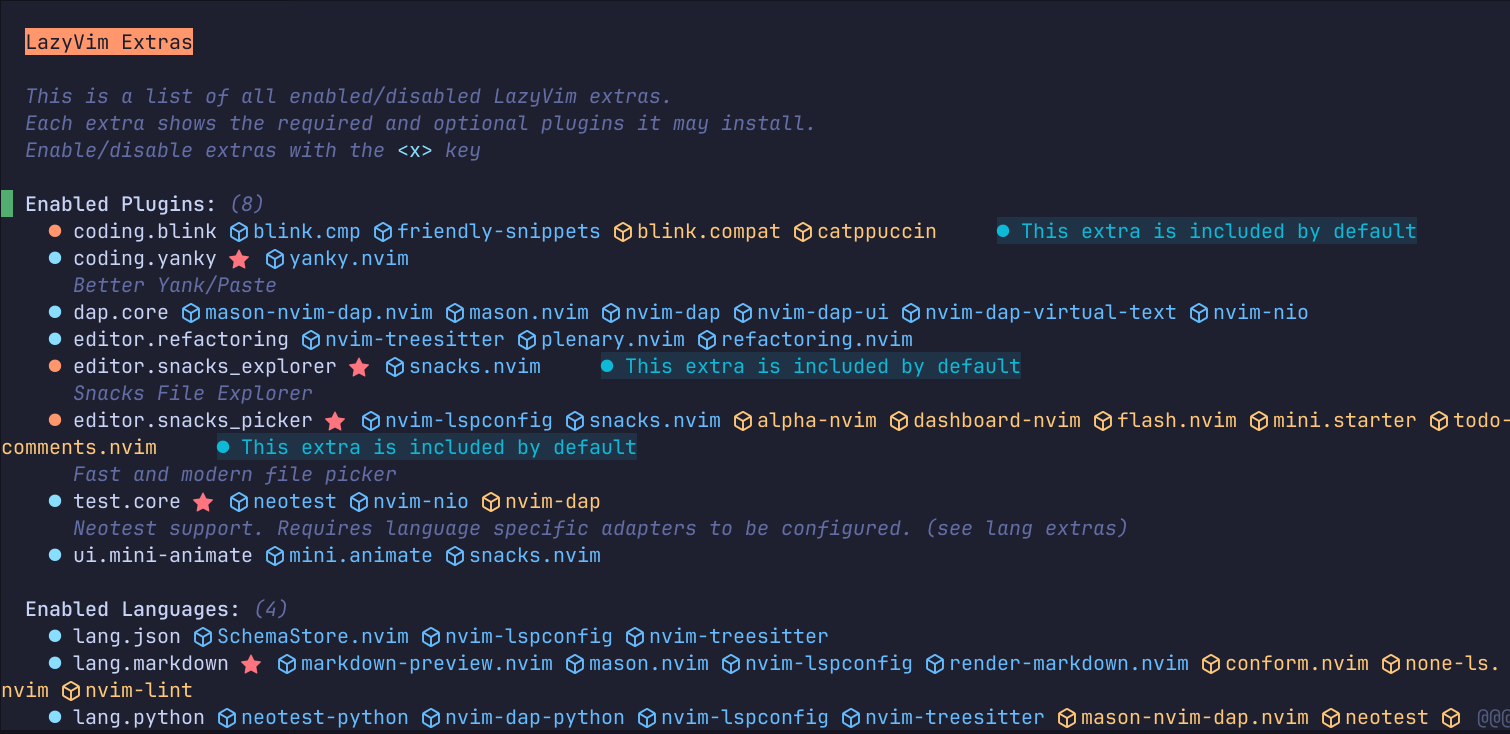1510x734 pixels.
Task: Select the Enabled Plugins section header
Action: (121, 204)
